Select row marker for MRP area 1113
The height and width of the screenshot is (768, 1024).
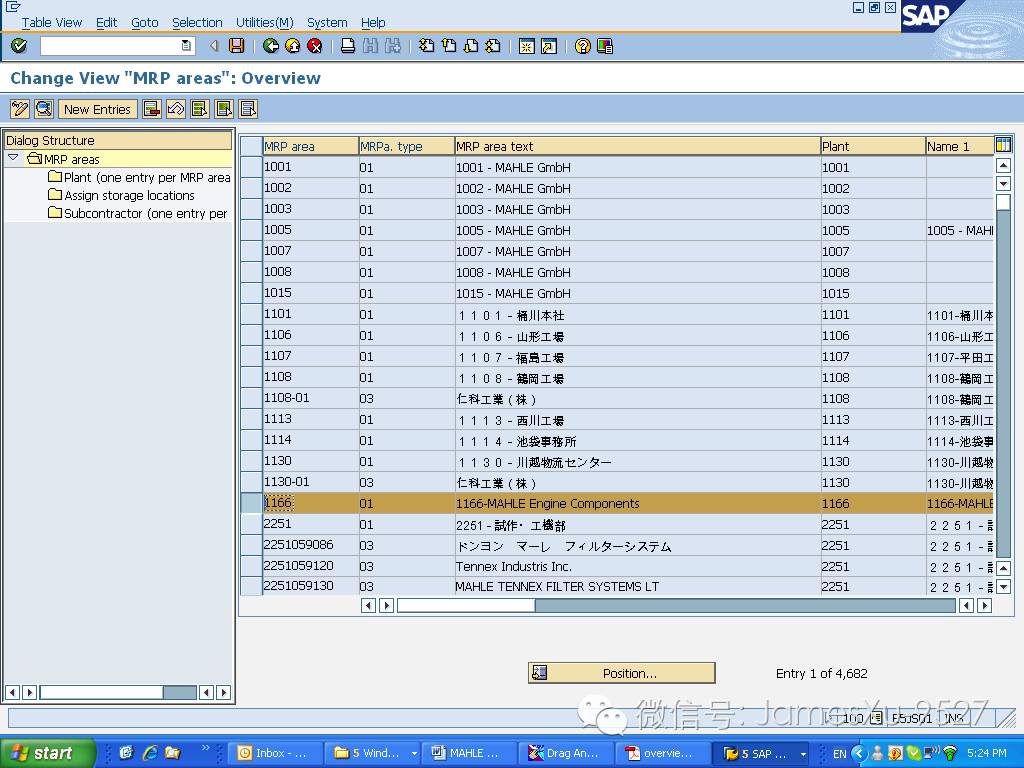click(251, 419)
